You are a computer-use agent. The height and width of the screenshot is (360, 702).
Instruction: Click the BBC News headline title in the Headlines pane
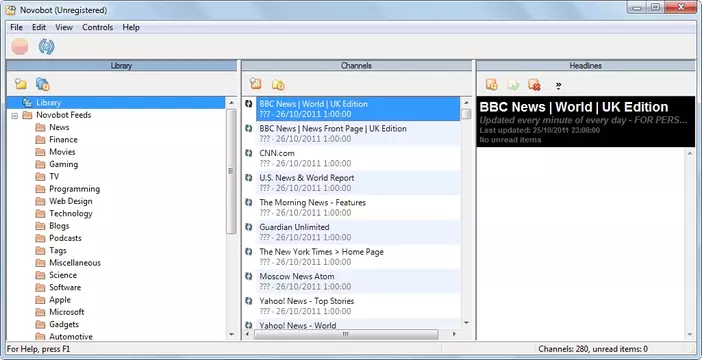tap(574, 107)
